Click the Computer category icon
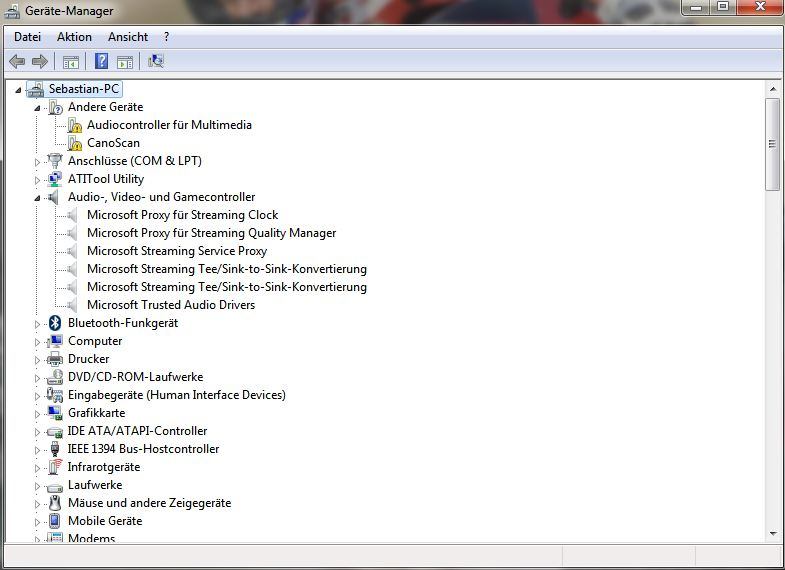The image size is (785, 570). coord(55,341)
